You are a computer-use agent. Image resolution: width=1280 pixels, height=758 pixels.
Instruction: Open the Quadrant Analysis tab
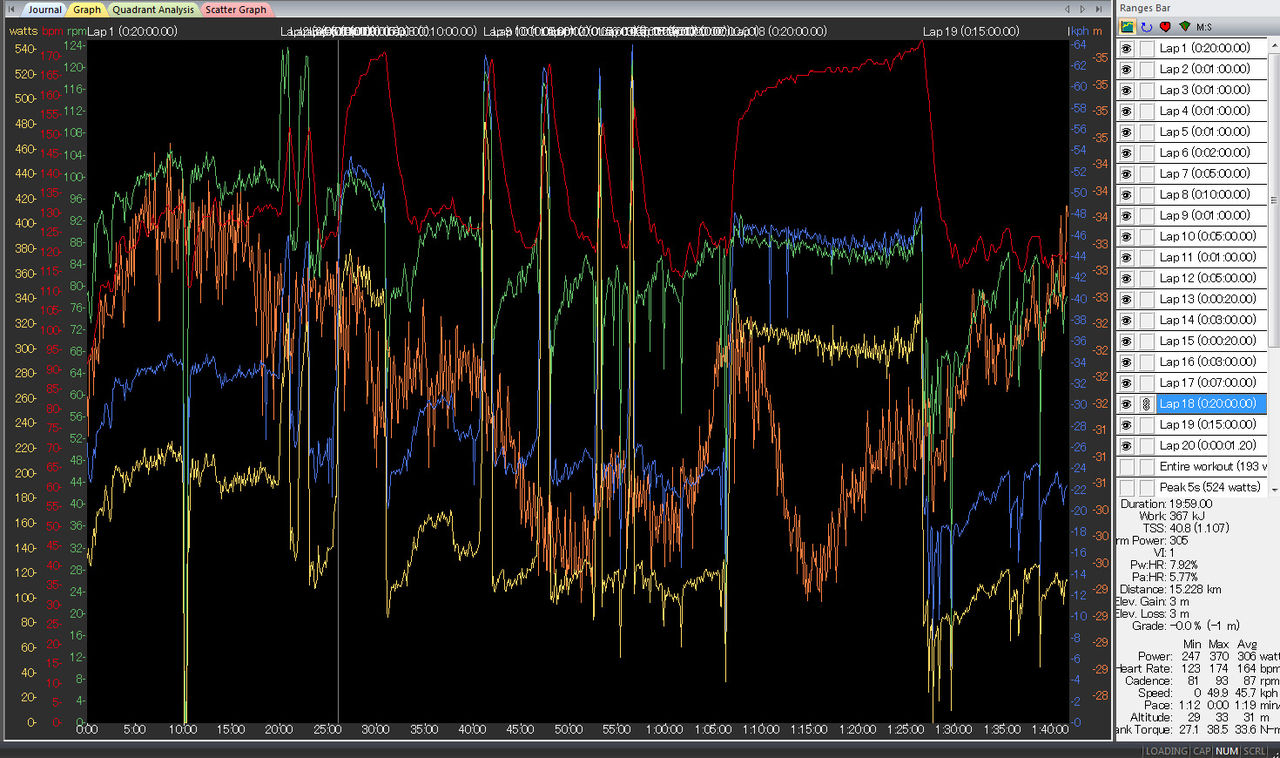(x=153, y=9)
